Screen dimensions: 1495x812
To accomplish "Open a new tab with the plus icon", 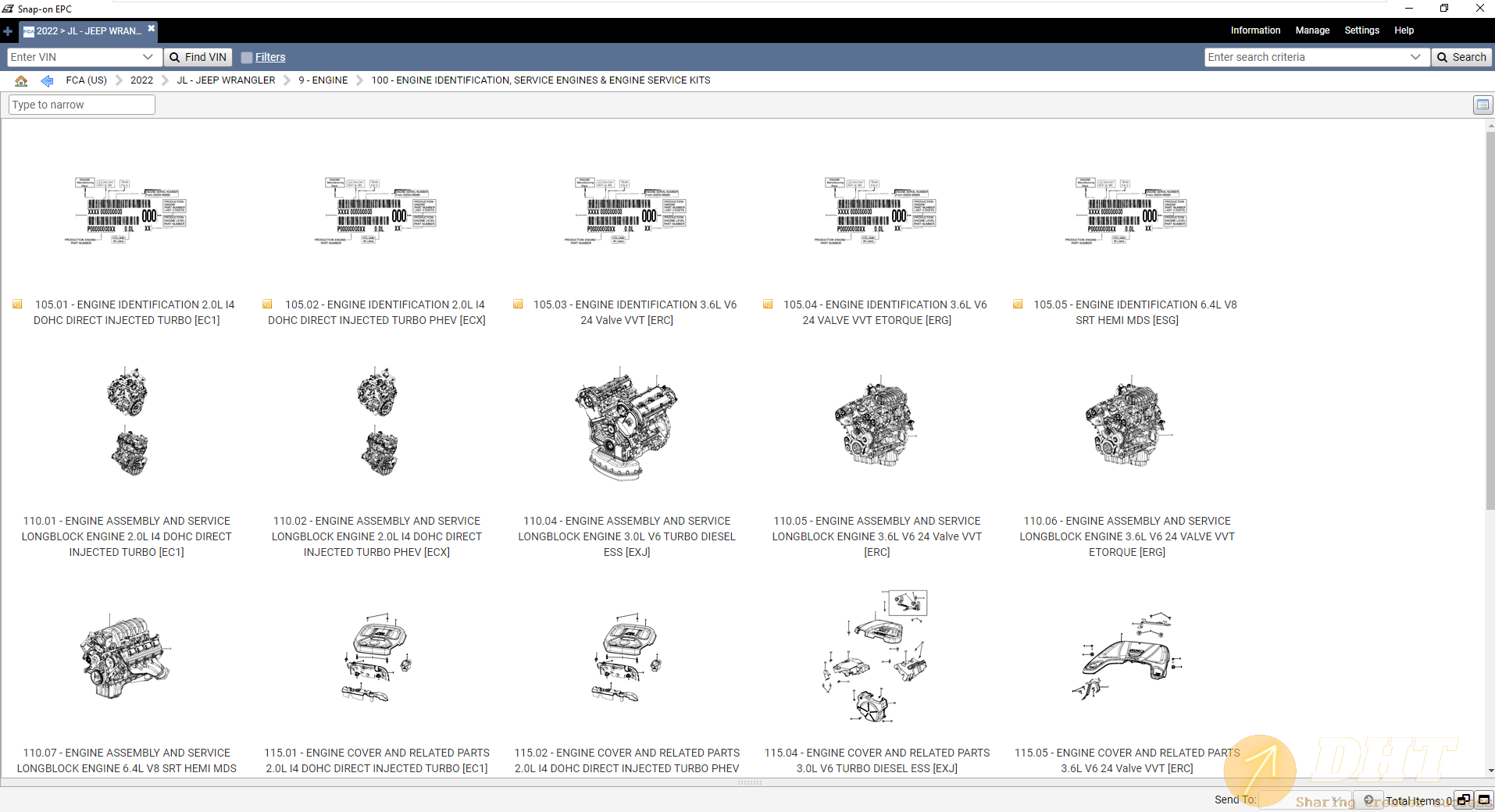I will [x=8, y=31].
